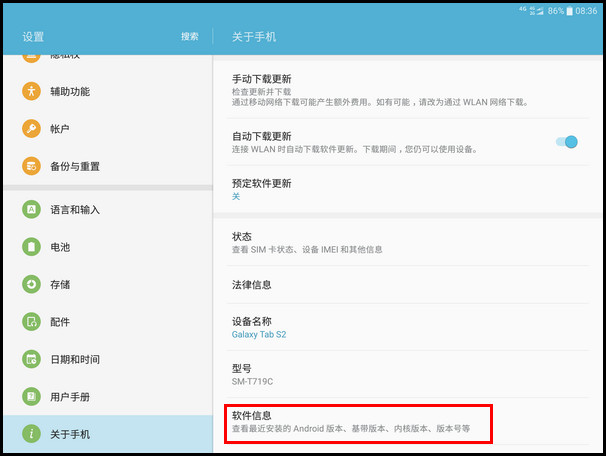Open 辅助功能 settings
Image resolution: width=606 pixels, height=456 pixels.
[x=108, y=92]
